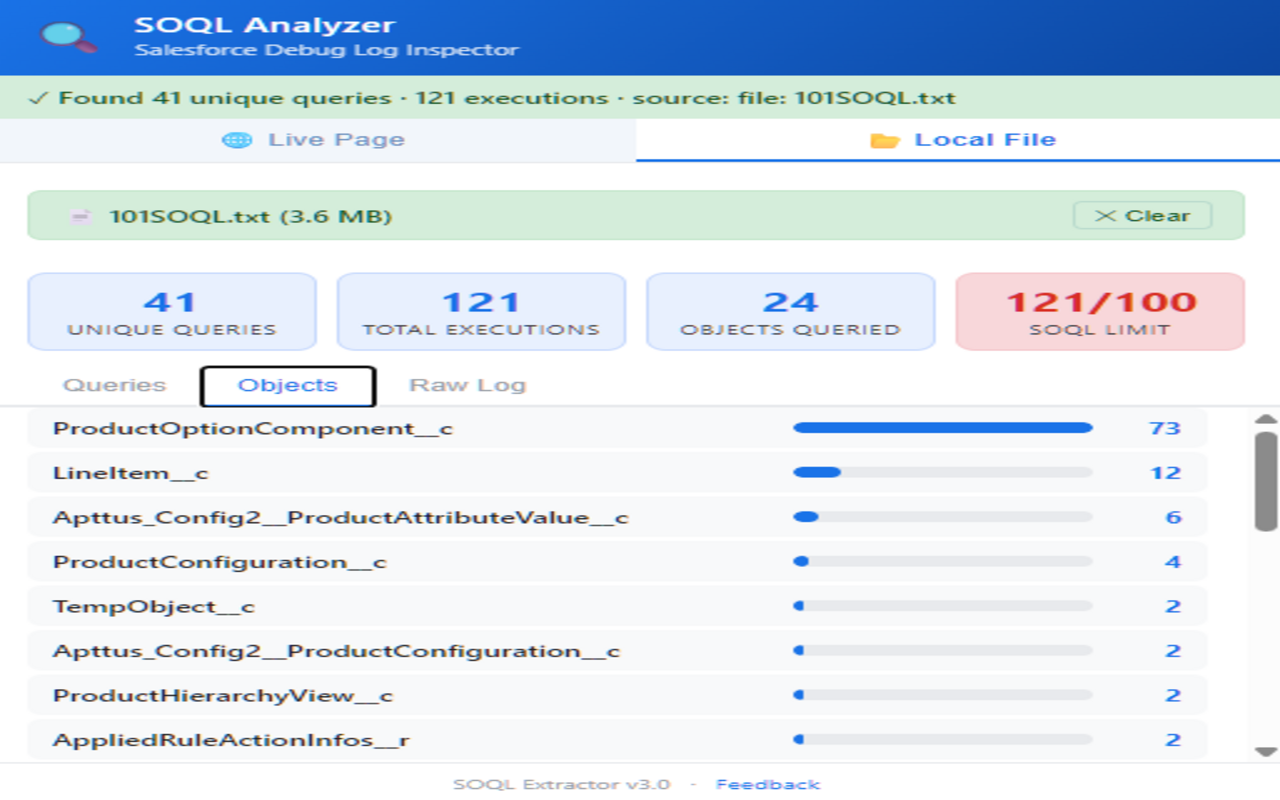Click the objects list scrollbar thumb
The height and width of the screenshot is (800, 1280).
coord(1266,481)
